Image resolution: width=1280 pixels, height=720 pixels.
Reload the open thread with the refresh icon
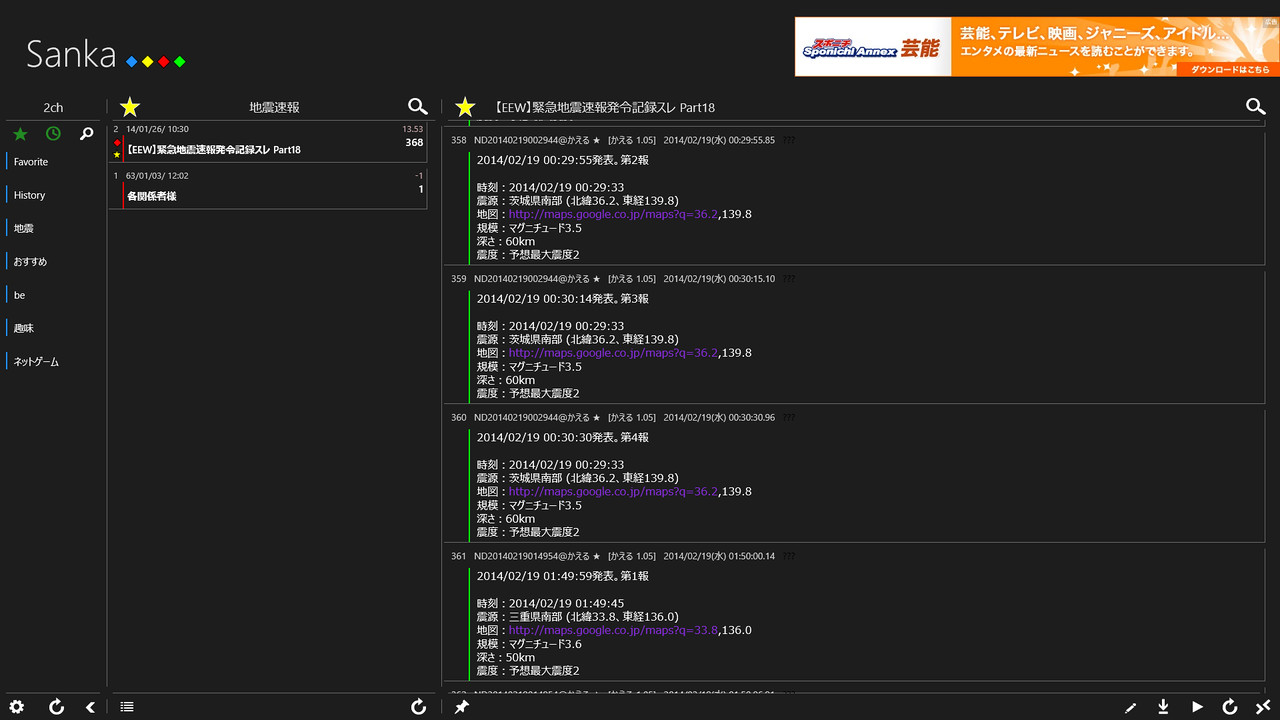pos(1229,707)
